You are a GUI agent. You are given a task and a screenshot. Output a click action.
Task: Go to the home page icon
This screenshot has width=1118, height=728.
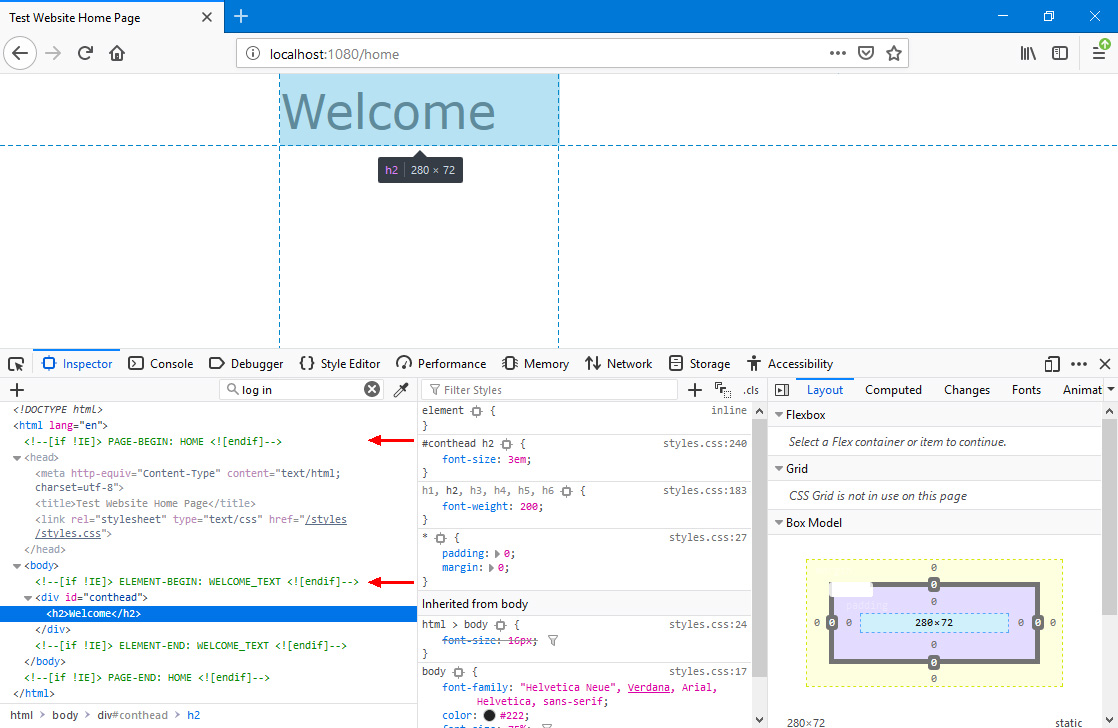click(117, 53)
